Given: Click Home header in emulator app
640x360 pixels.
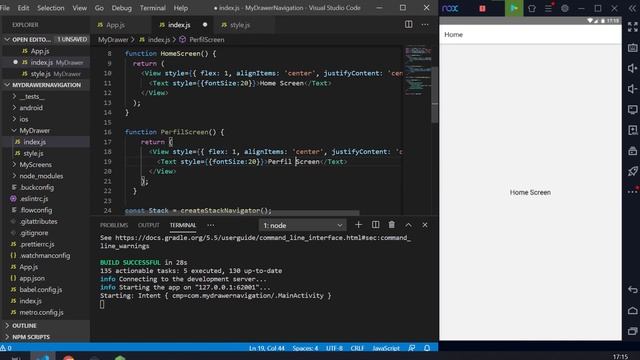Looking at the screenshot, I should point(453,35).
